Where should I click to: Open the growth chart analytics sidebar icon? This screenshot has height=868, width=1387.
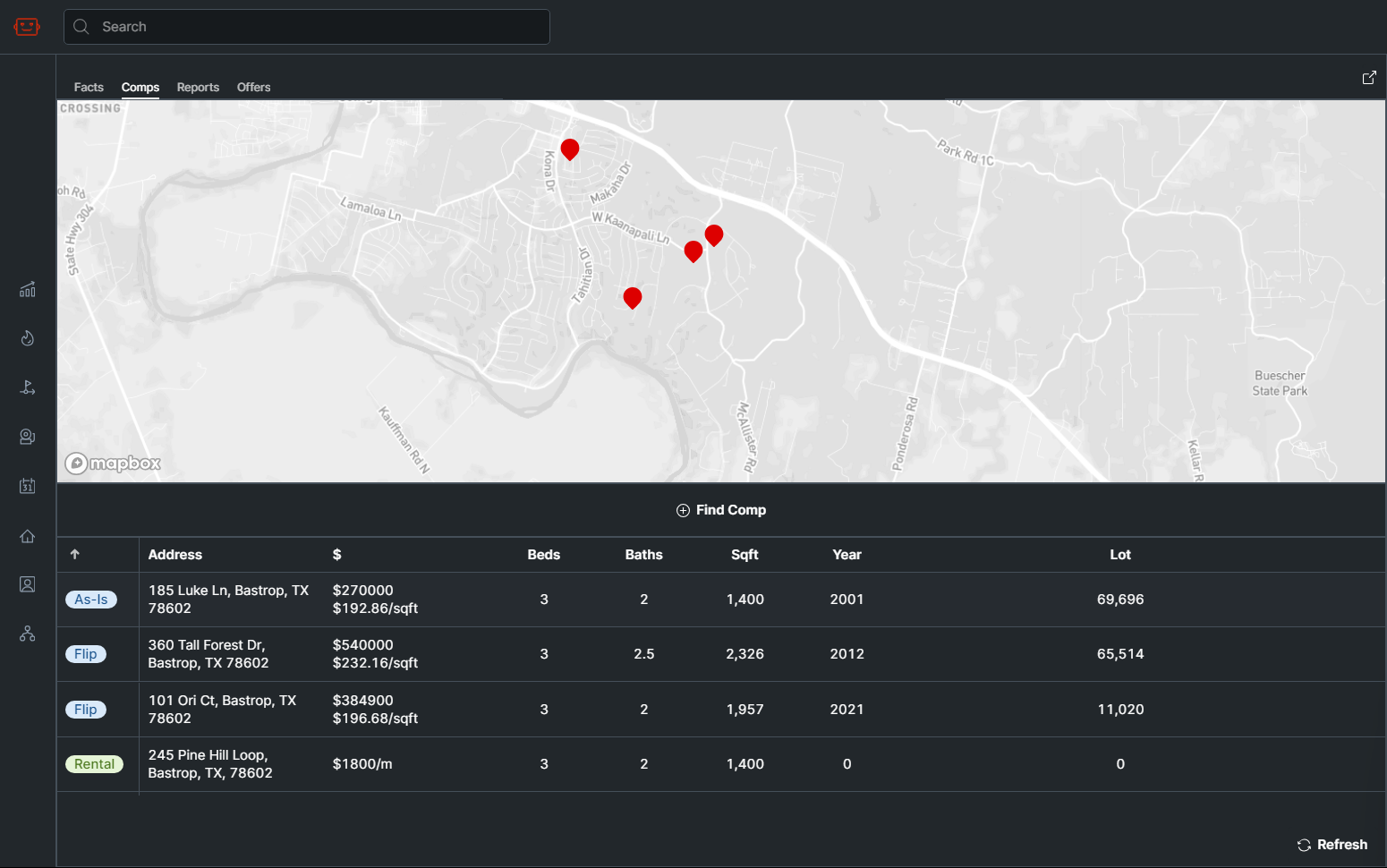point(28,289)
